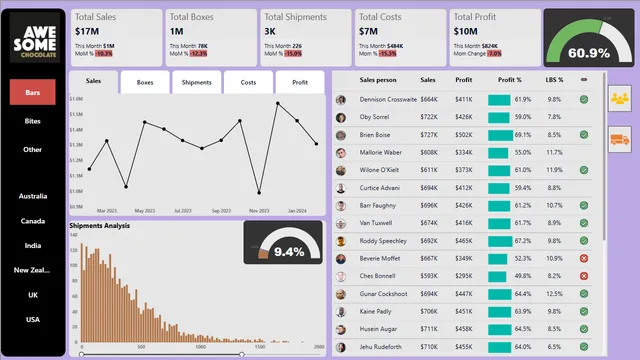Switch to the Shipments chart tab

click(x=197, y=82)
